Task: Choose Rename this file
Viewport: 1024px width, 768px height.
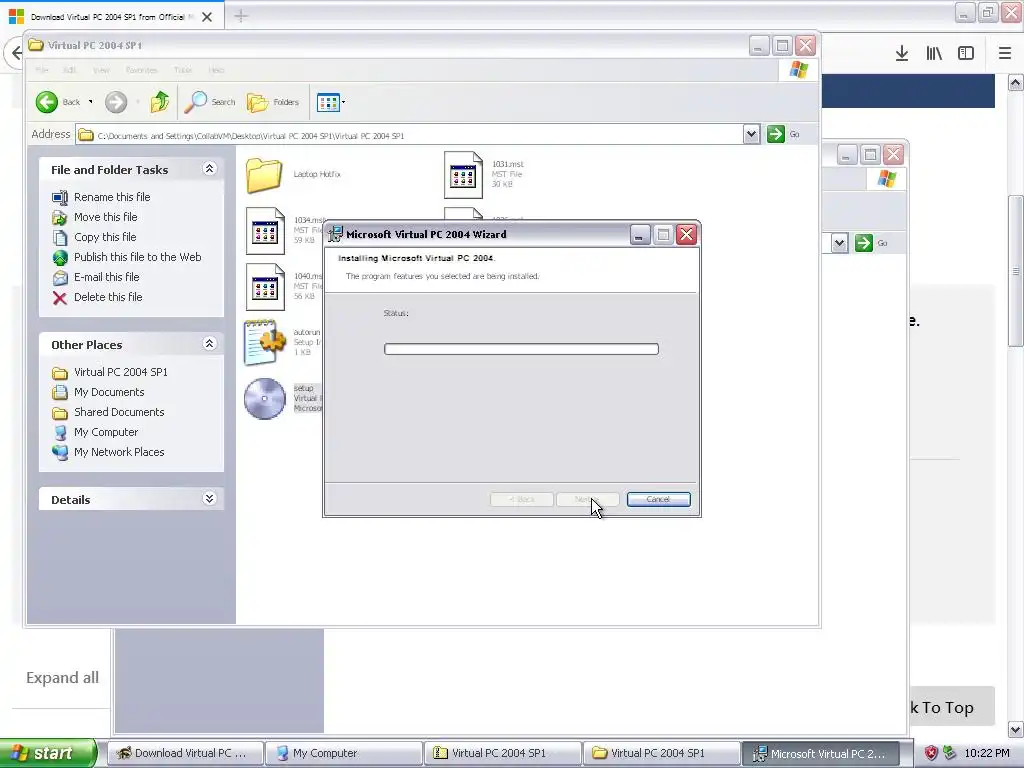Action: (x=112, y=197)
